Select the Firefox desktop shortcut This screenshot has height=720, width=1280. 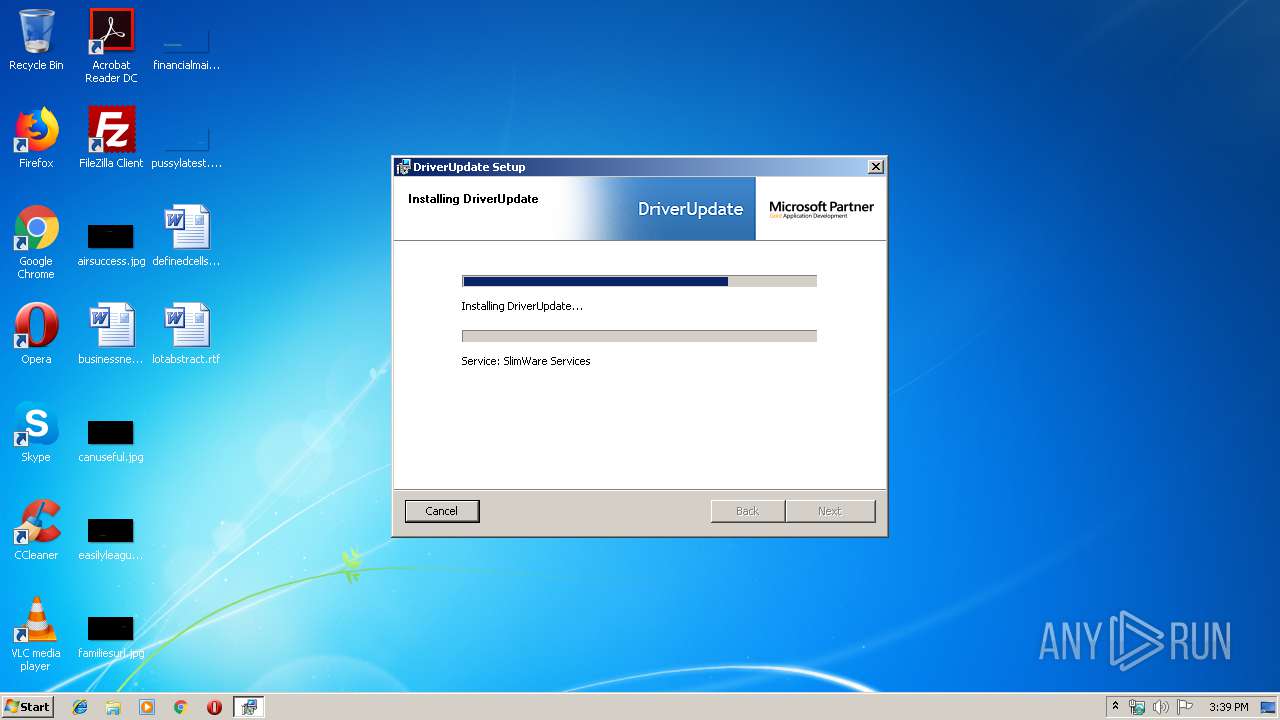(x=36, y=138)
